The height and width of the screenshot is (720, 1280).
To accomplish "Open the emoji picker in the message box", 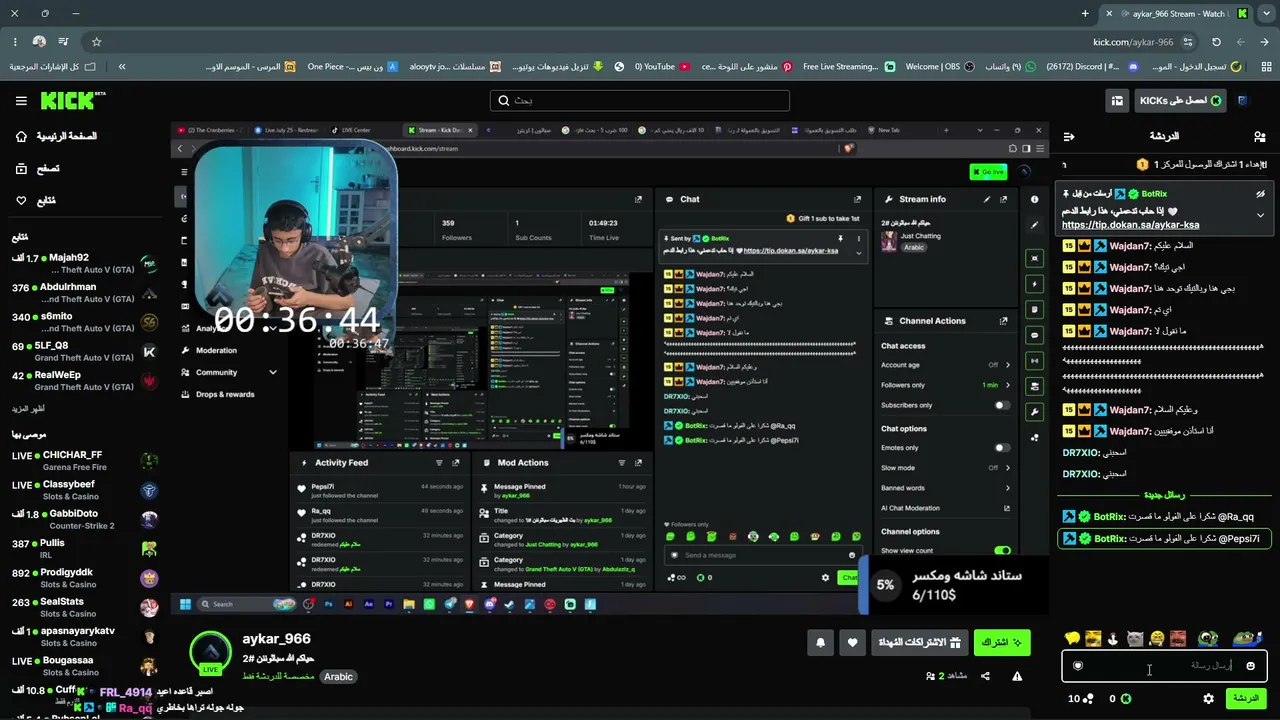I will pyautogui.click(x=1250, y=665).
